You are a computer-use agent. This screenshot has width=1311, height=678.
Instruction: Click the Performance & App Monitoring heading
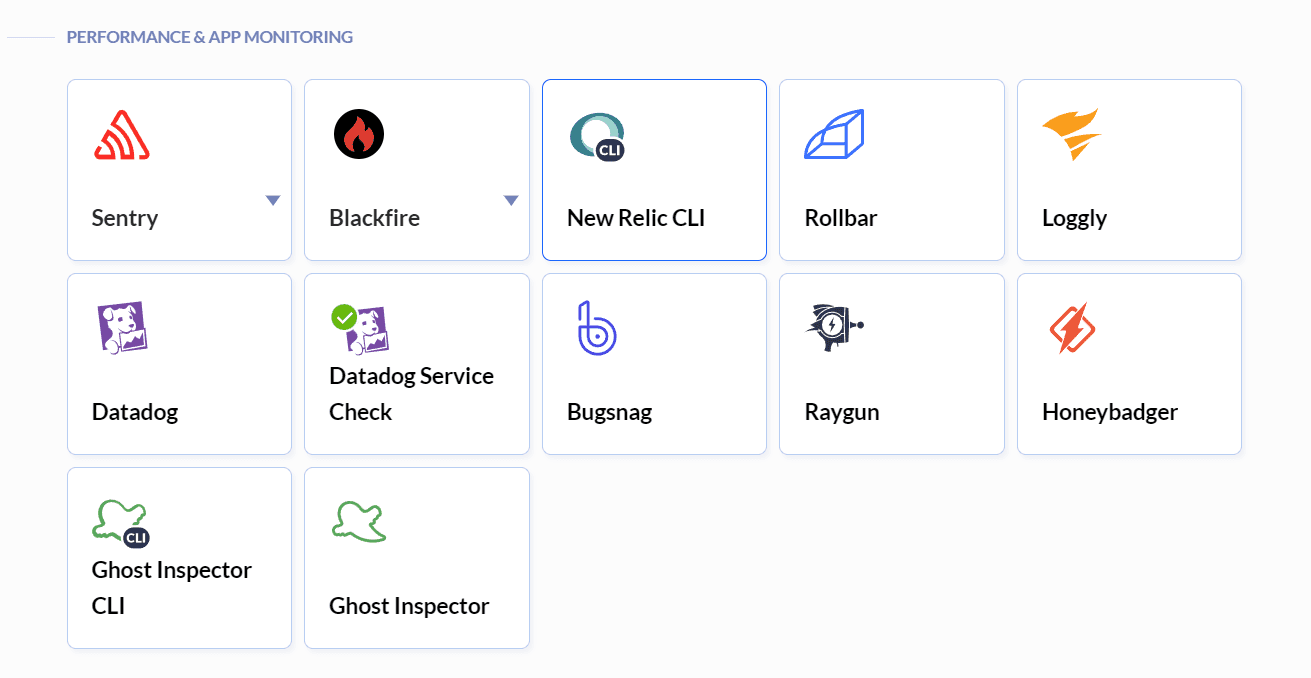click(209, 37)
